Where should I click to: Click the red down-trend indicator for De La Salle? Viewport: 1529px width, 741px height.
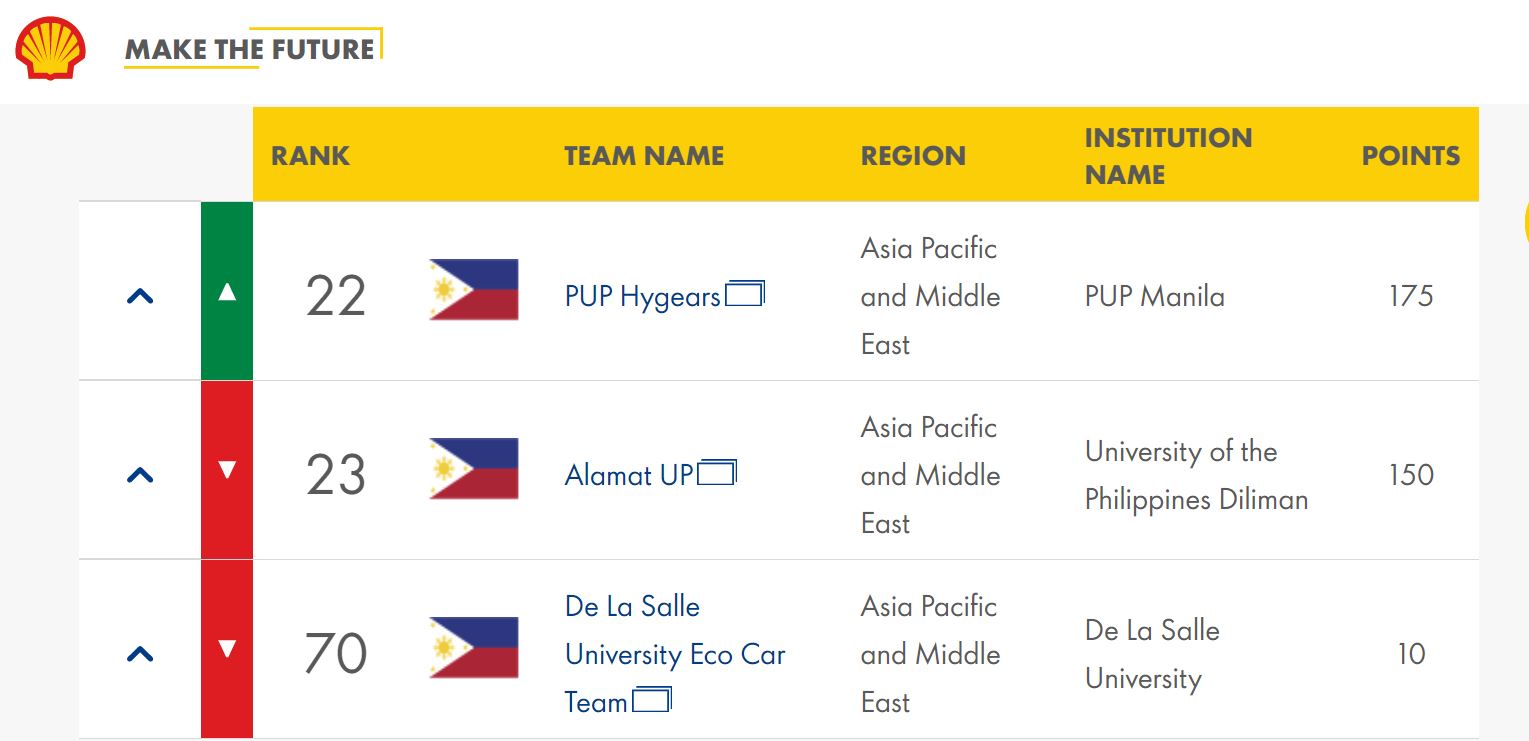click(x=227, y=649)
